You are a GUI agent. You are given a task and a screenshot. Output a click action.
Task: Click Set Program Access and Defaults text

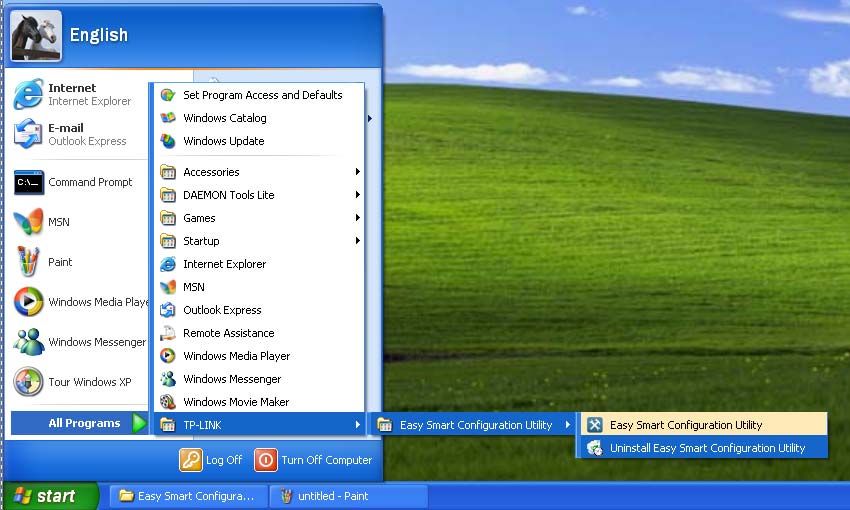(263, 95)
